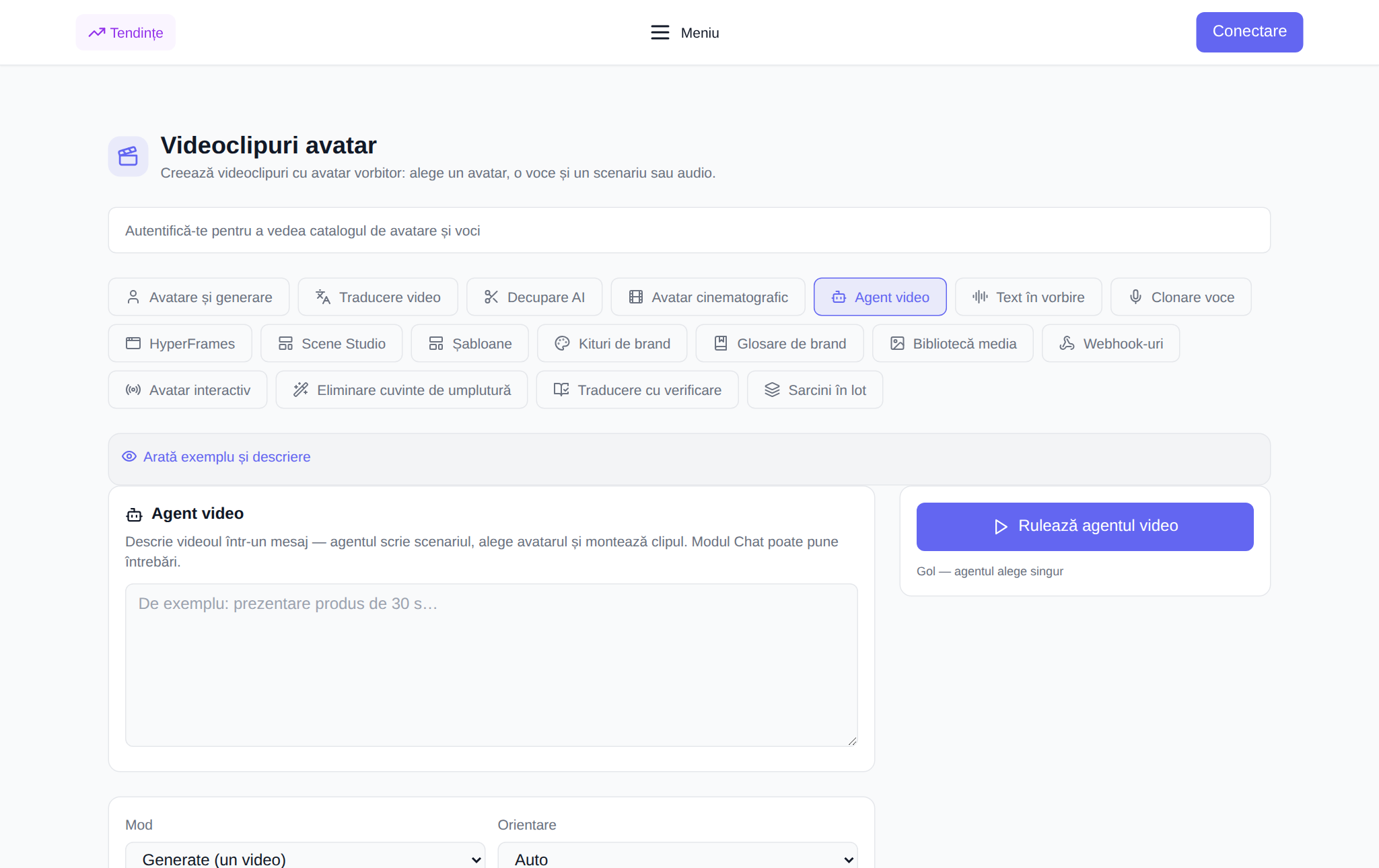Open the Orientare dropdown set to Auto
1379x868 pixels.
point(678,855)
